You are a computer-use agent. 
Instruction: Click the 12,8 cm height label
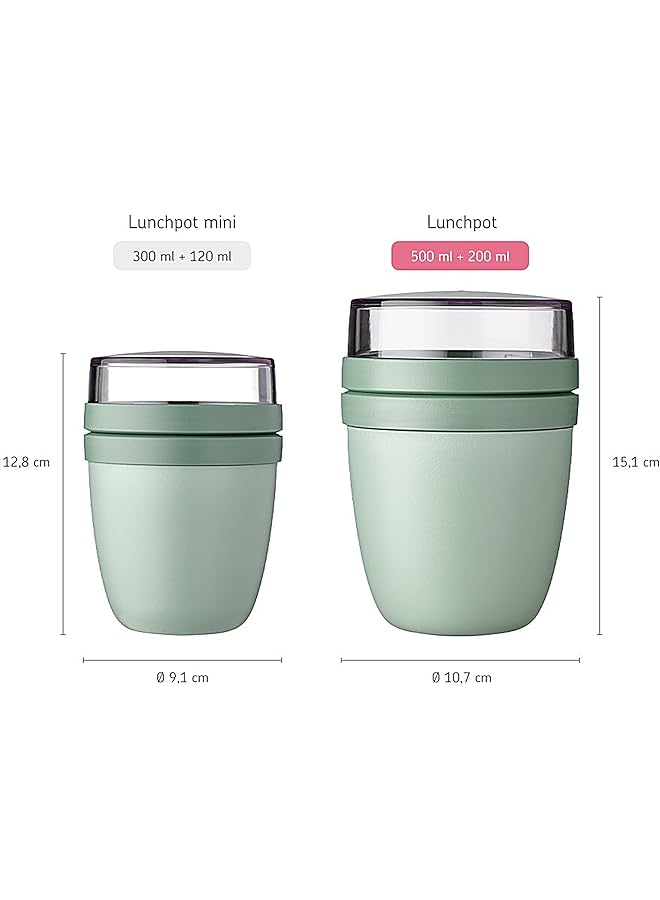[x=26, y=461]
